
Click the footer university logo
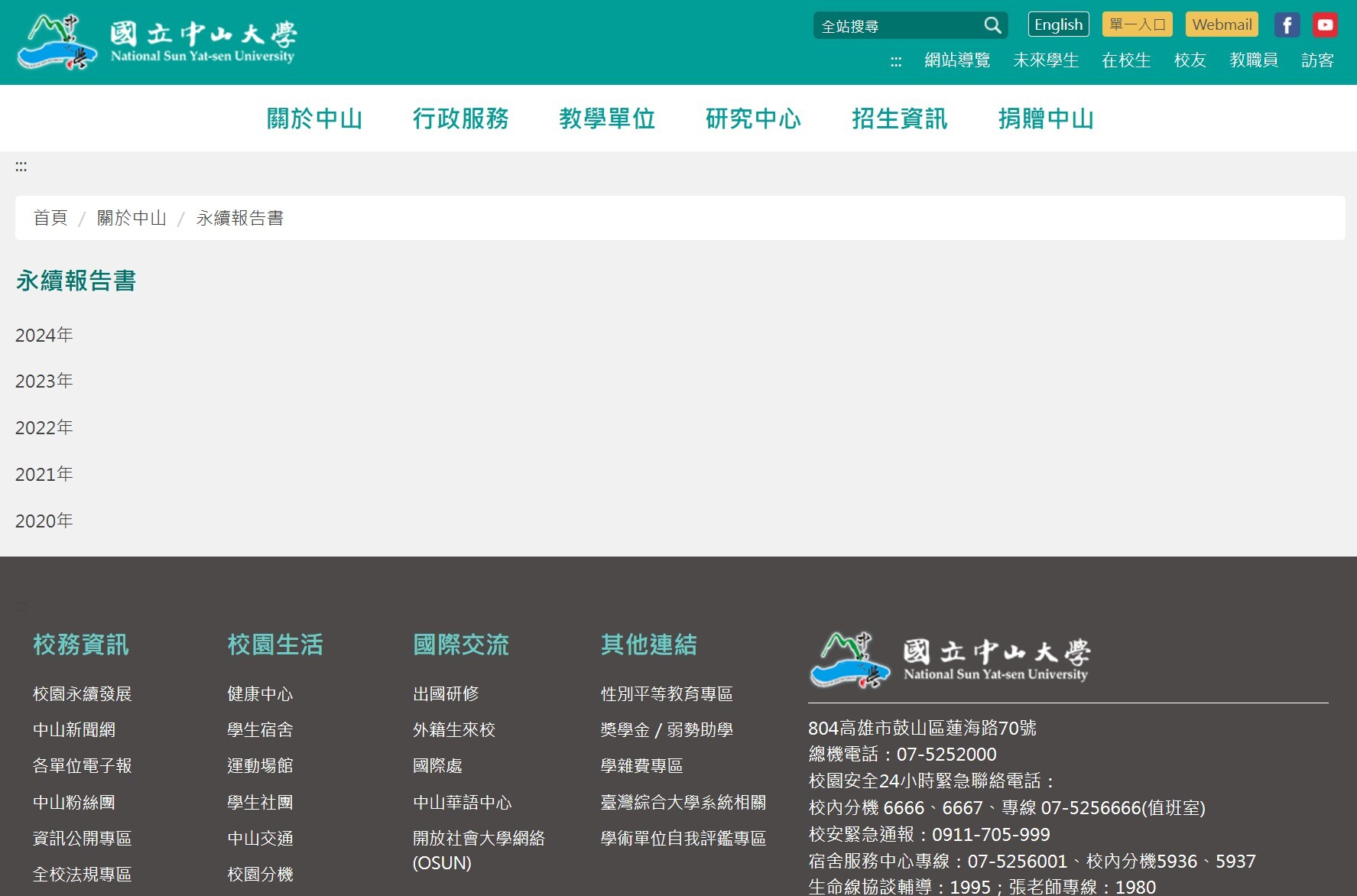[x=950, y=659]
